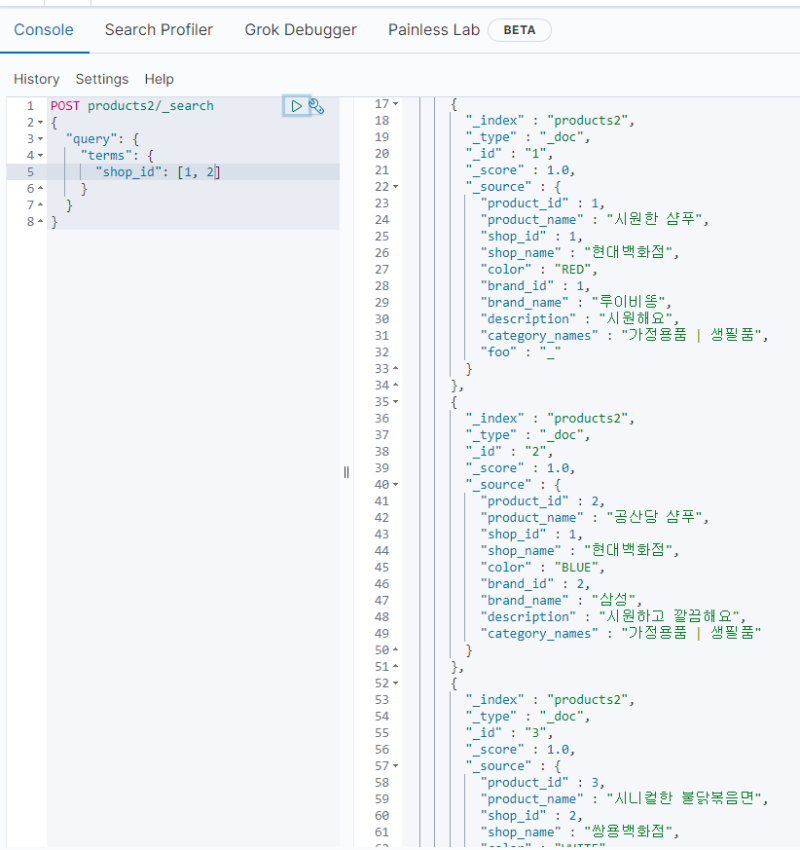
Task: Go to the Grok Debugger tab
Action: click(x=300, y=30)
